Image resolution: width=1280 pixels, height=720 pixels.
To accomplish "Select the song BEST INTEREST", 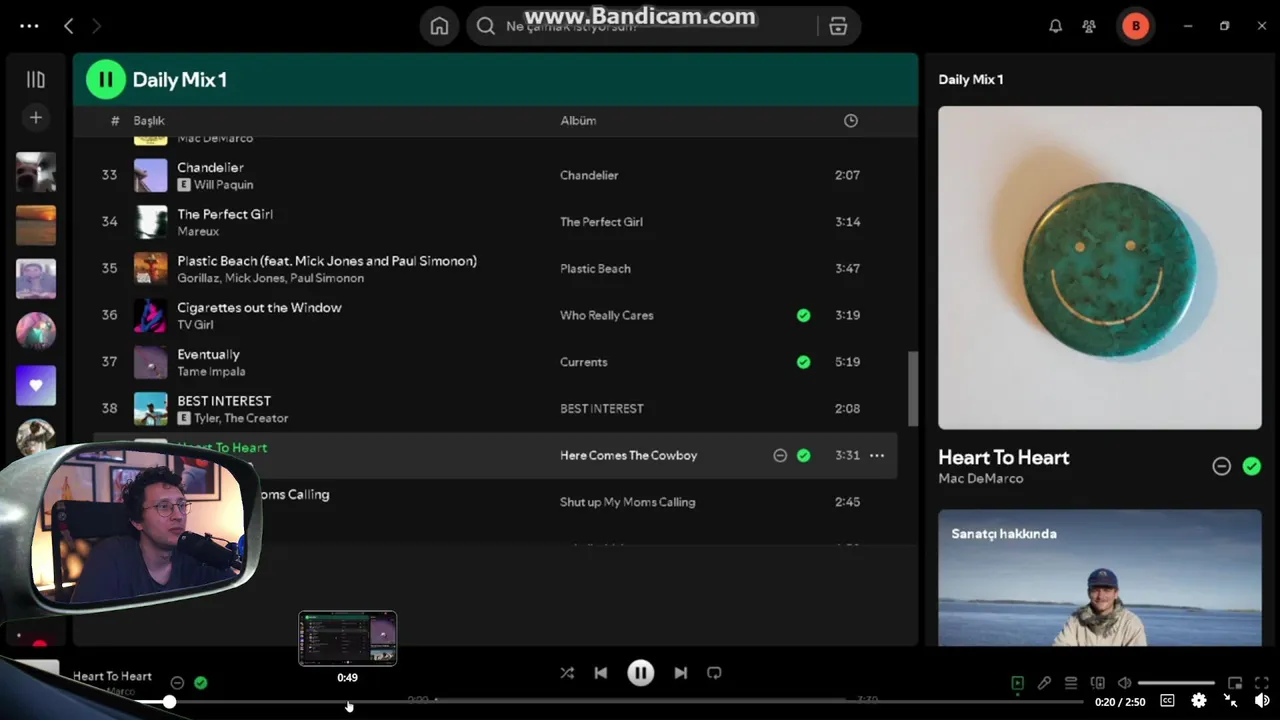I will tap(224, 401).
